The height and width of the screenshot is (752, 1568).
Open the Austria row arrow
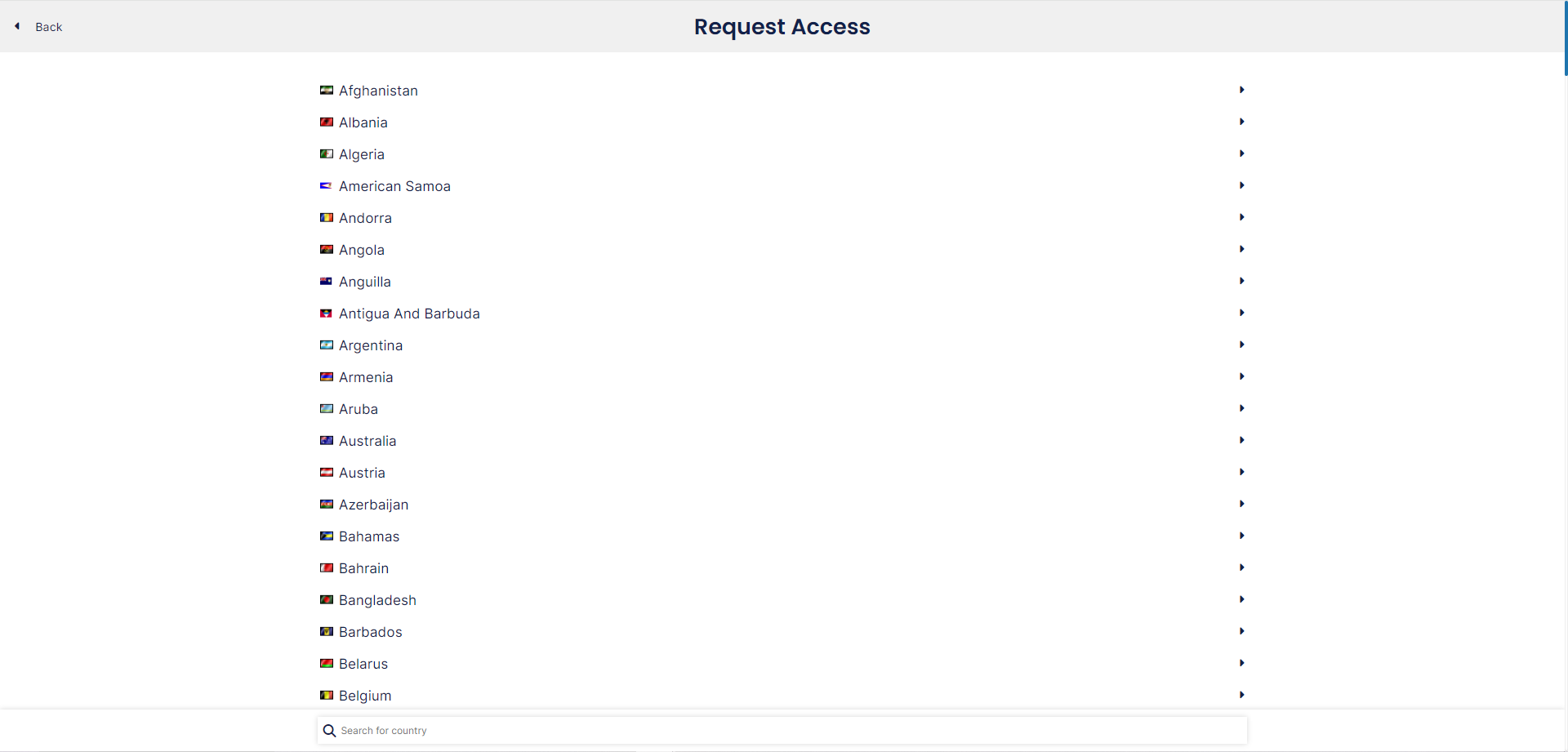1241,472
